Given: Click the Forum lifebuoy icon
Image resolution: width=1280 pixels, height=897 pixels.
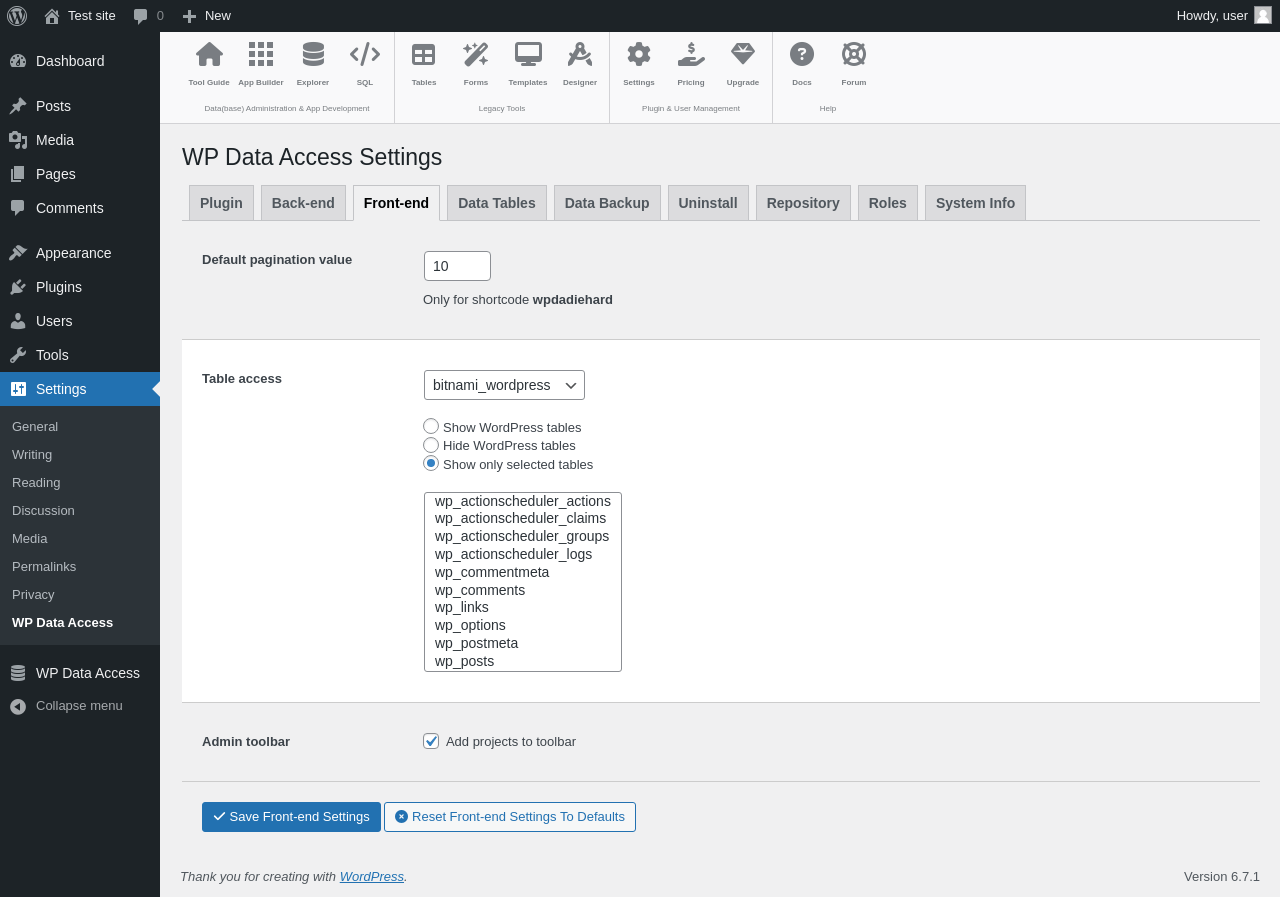Looking at the screenshot, I should tap(854, 55).
